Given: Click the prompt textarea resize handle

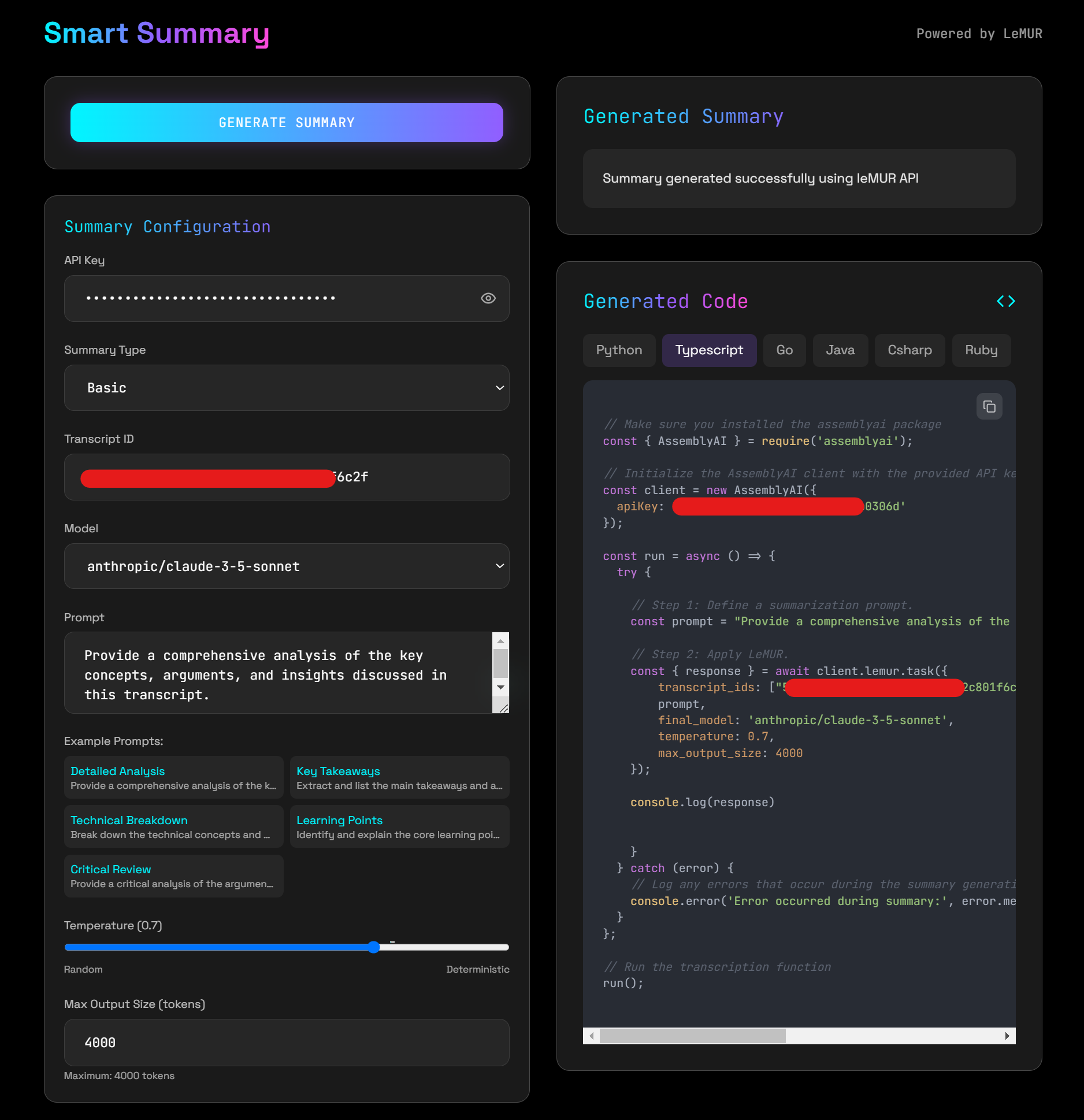Looking at the screenshot, I should click(503, 707).
